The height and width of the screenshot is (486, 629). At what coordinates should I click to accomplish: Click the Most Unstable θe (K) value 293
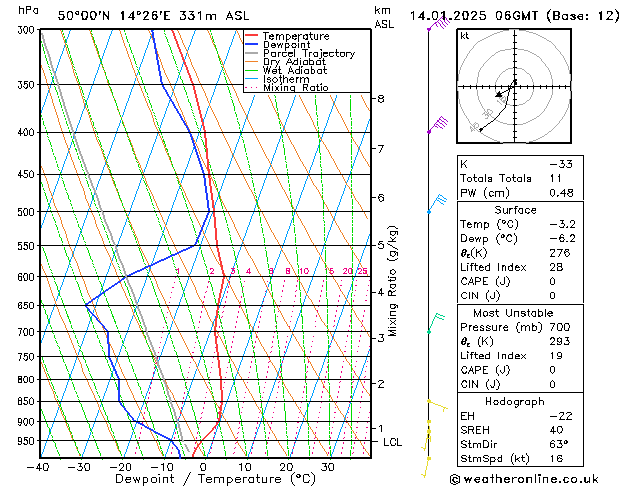click(x=560, y=341)
